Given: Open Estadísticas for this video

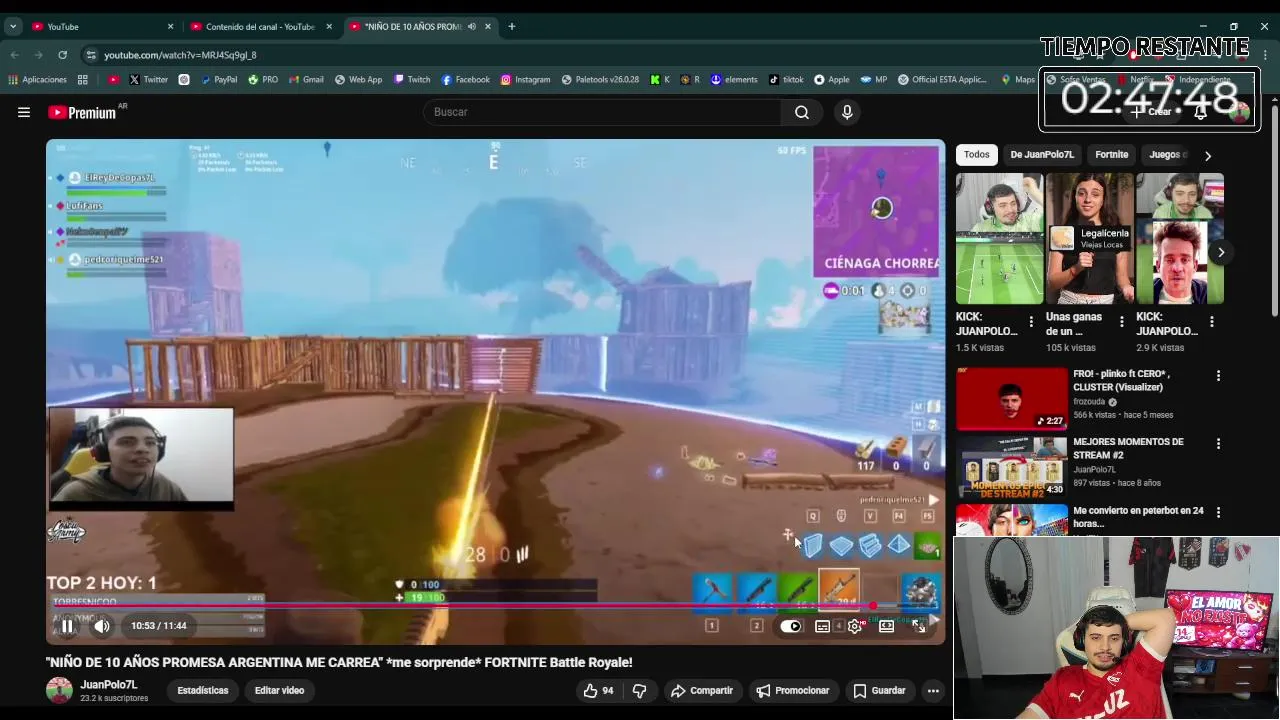Looking at the screenshot, I should tap(203, 690).
